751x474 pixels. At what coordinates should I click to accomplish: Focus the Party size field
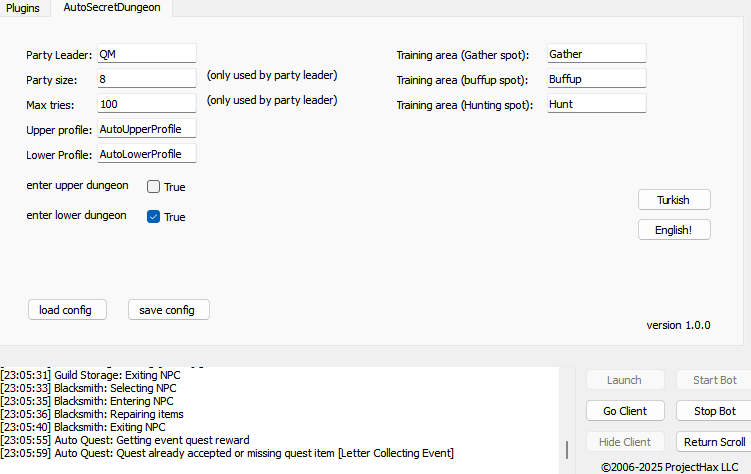(146, 79)
